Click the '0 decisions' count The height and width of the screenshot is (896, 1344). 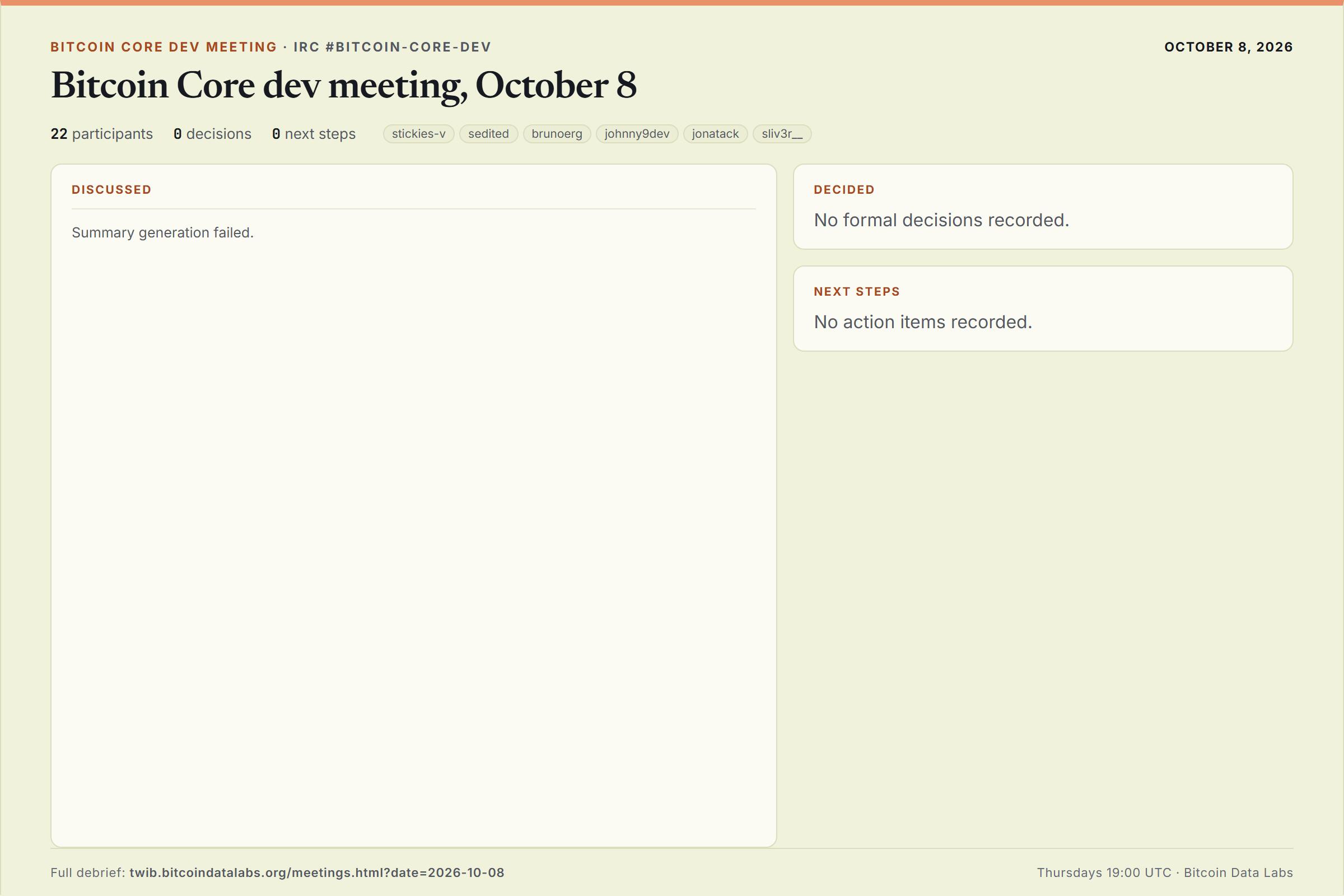pyautogui.click(x=213, y=134)
